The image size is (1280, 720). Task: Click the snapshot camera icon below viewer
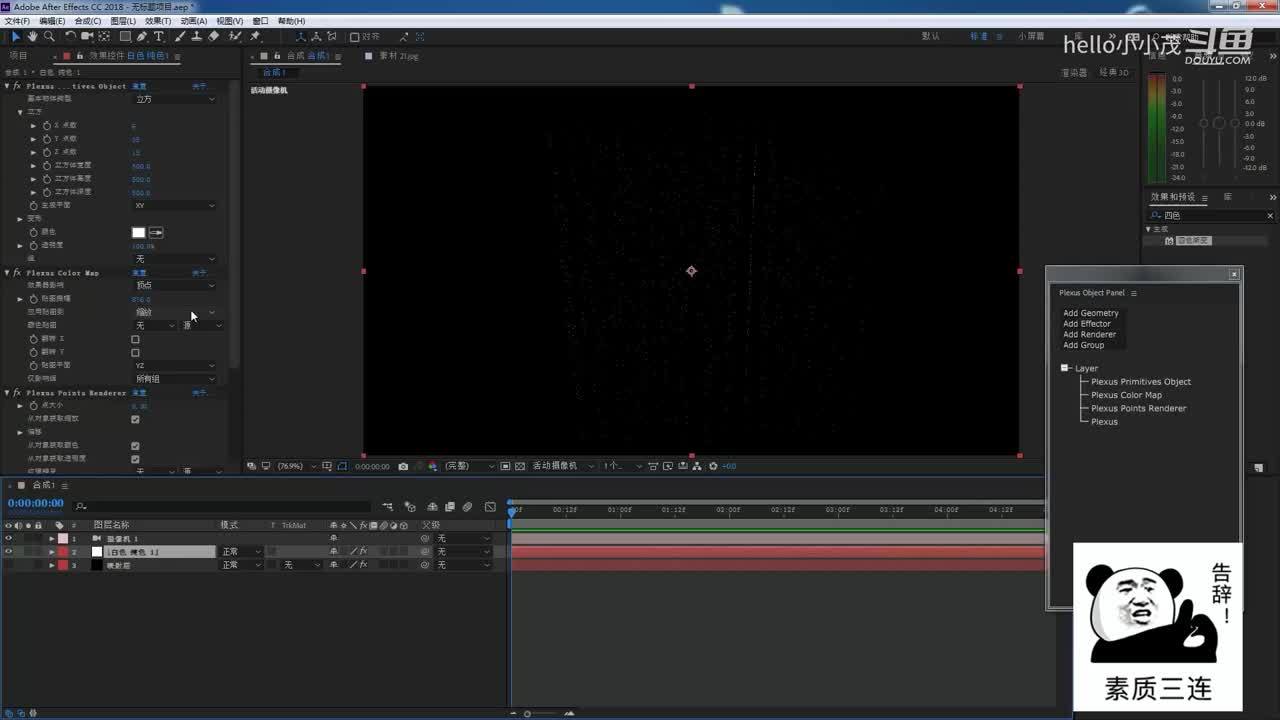click(x=403, y=466)
